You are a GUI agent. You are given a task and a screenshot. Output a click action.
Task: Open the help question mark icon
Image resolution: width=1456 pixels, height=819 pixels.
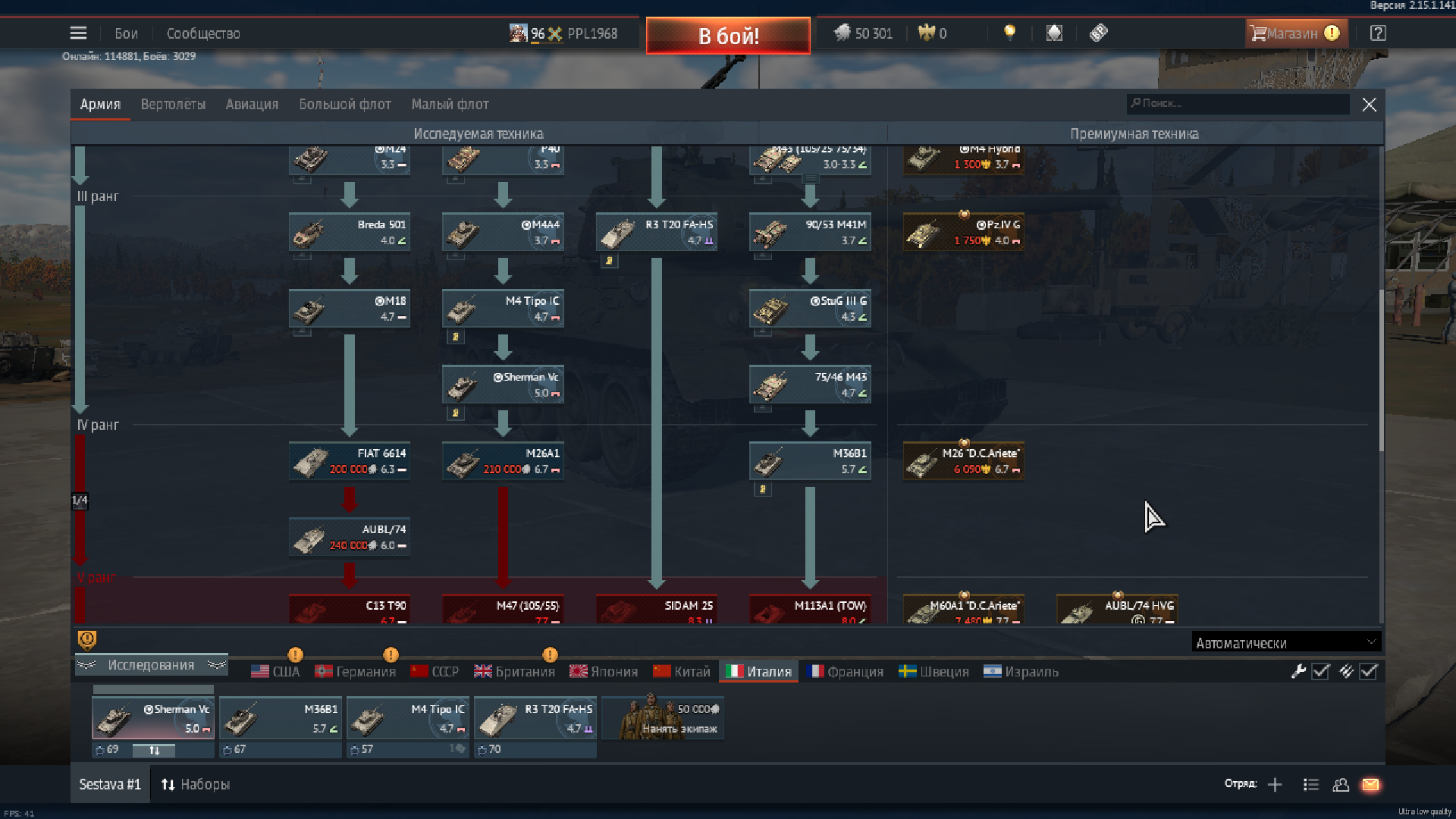click(x=1378, y=33)
